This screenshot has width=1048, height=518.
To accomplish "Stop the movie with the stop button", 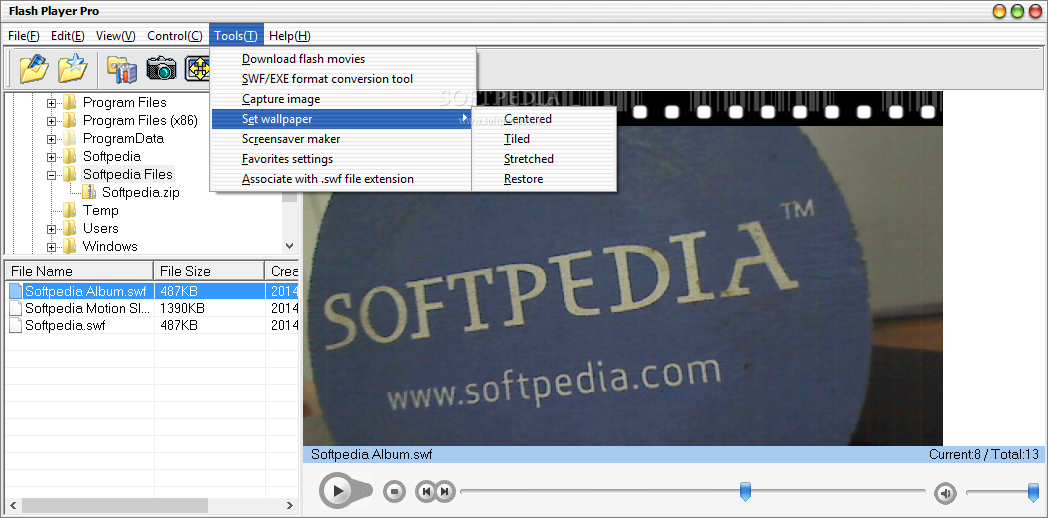I will click(x=394, y=492).
